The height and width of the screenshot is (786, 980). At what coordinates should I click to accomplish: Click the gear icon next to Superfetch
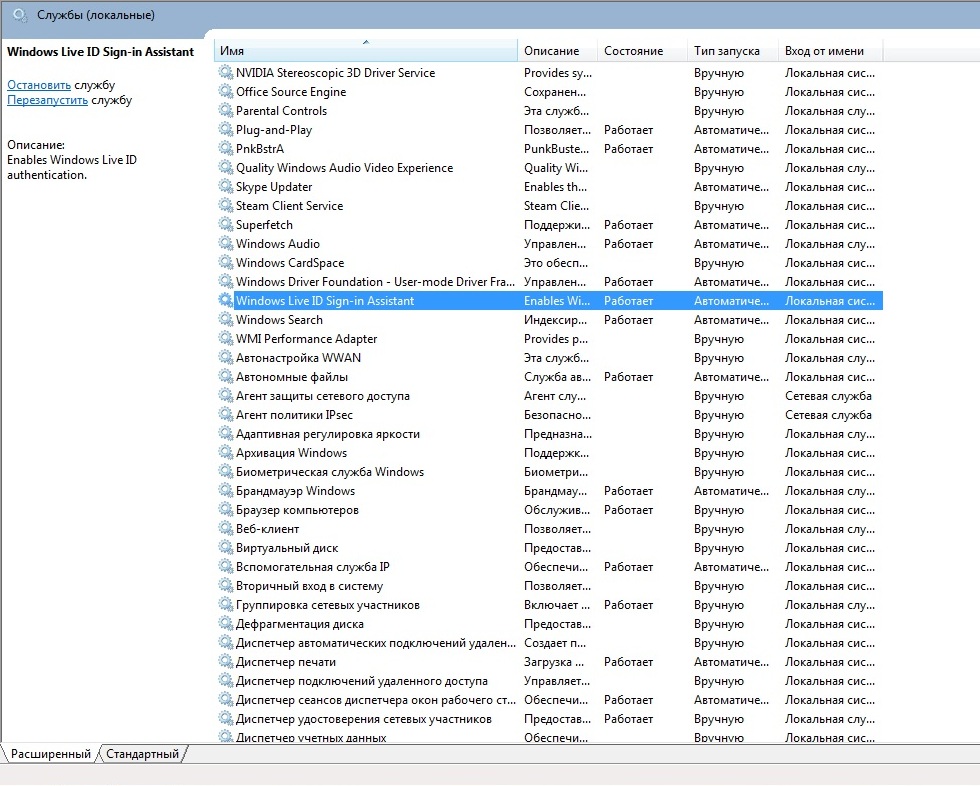[x=226, y=225]
